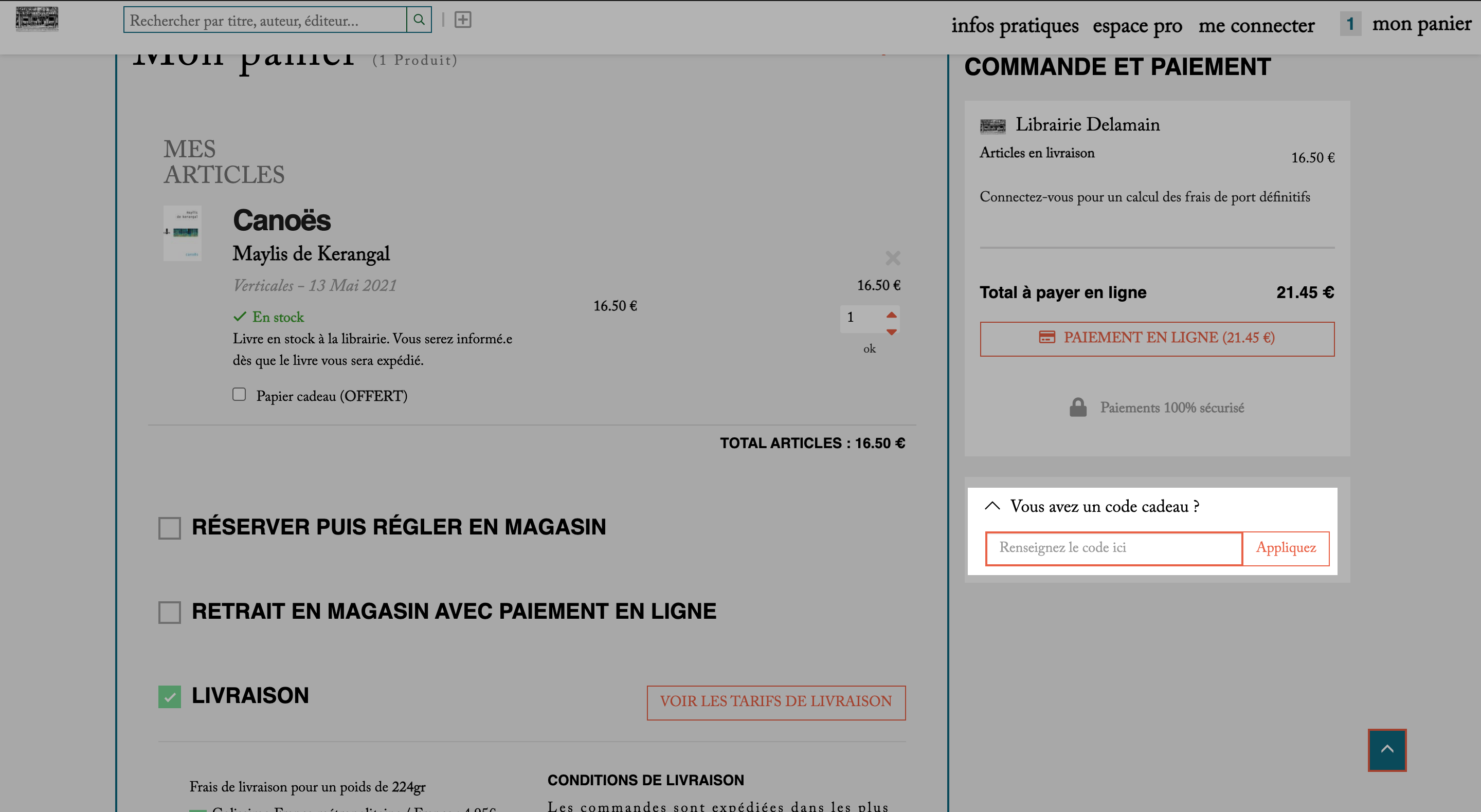Click Voir les tarifs de livraison
The height and width of the screenshot is (812, 1481).
click(x=775, y=702)
